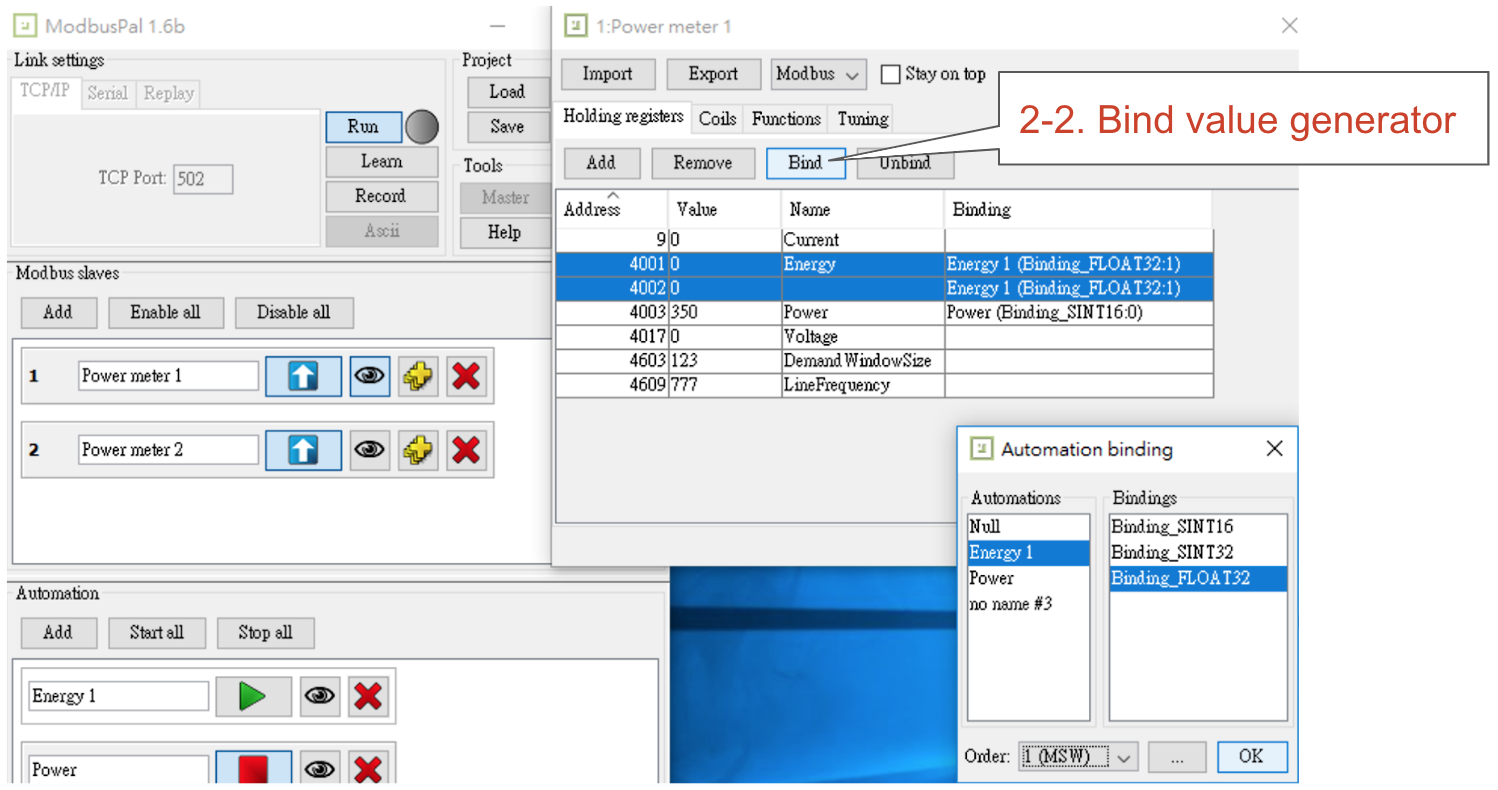The height and width of the screenshot is (790, 1498).
Task: Click the enable arrow icon for Power meter 1
Action: click(303, 377)
